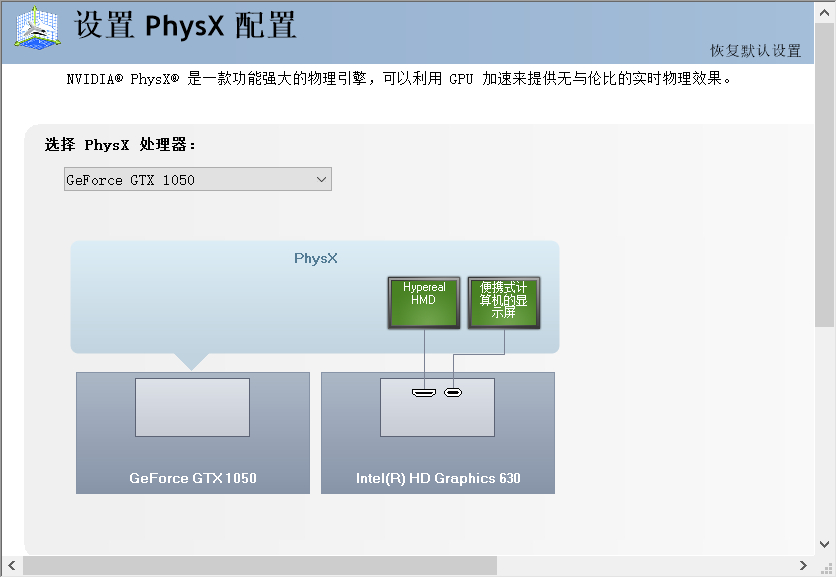Click the horizontal scrollbar thumb
The width and height of the screenshot is (837, 578).
(x=259, y=566)
